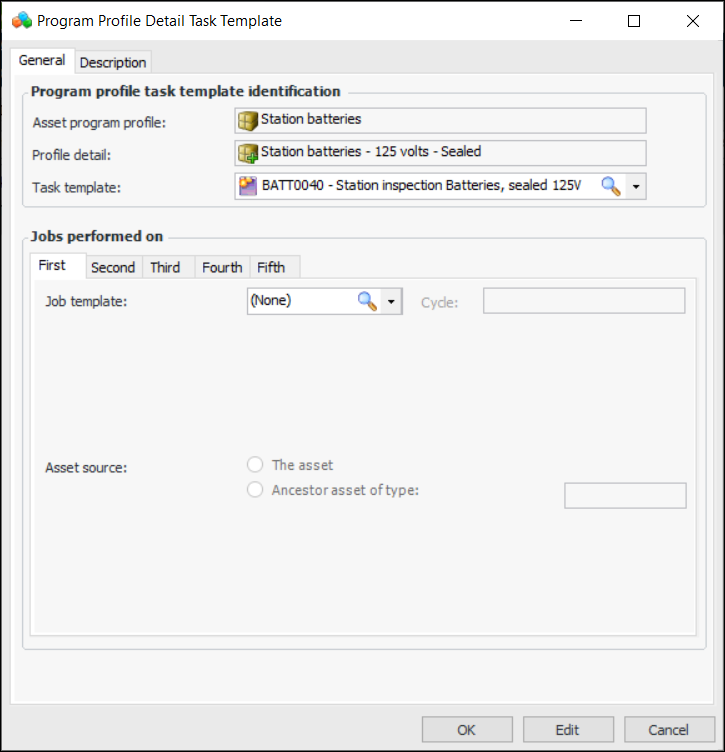Confirm with the OK button

coord(467,729)
